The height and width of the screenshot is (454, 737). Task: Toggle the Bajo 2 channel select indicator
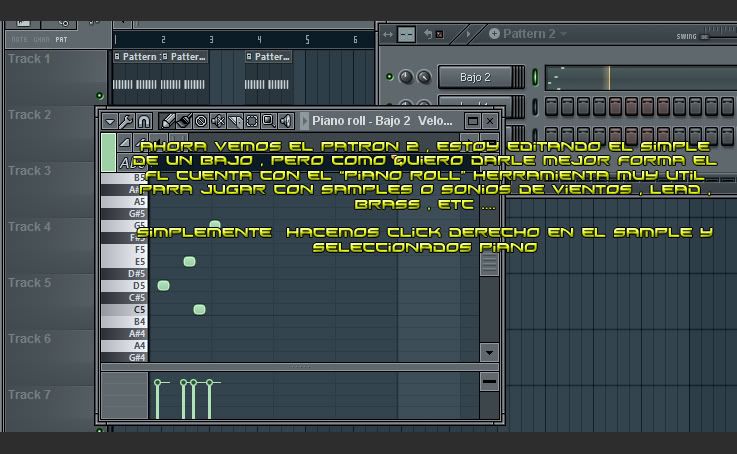[534, 77]
